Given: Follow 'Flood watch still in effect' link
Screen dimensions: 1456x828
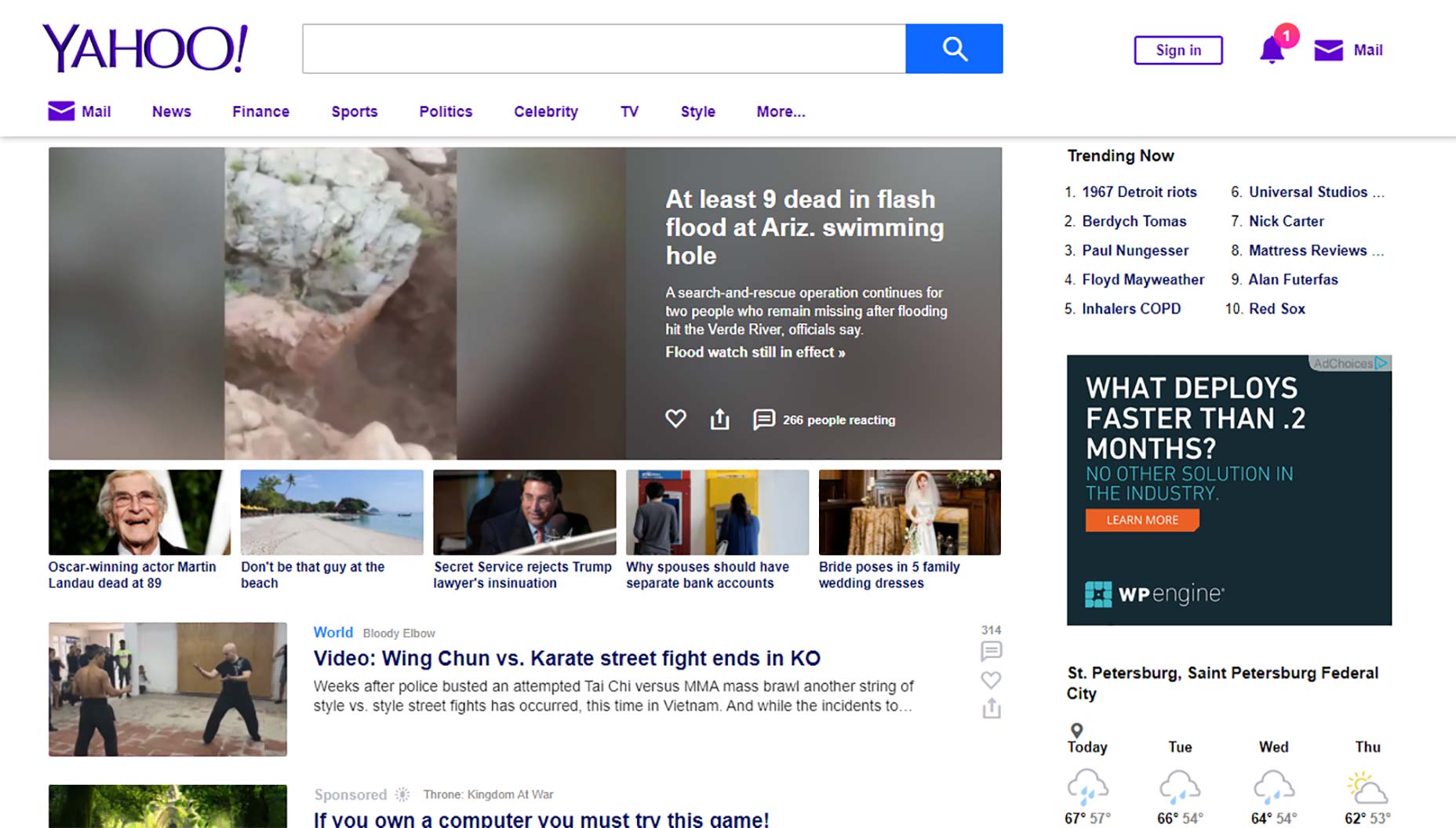Looking at the screenshot, I should pyautogui.click(x=755, y=352).
